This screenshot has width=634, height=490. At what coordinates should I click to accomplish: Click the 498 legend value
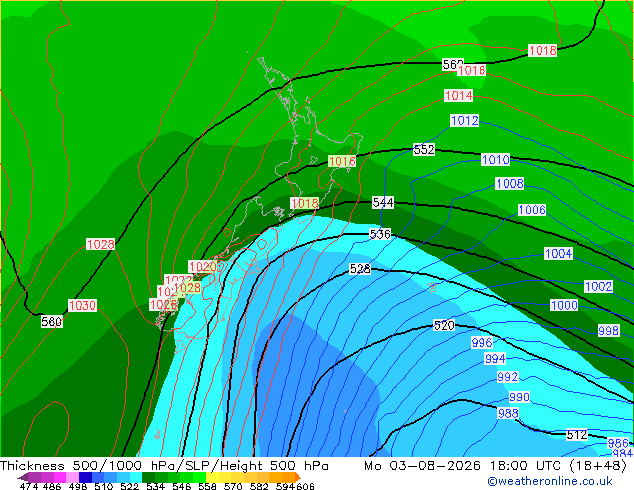click(78, 486)
